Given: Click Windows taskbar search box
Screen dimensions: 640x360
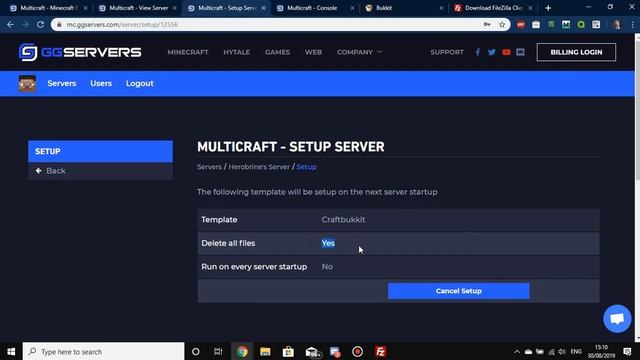Looking at the screenshot, I should coord(103,351).
